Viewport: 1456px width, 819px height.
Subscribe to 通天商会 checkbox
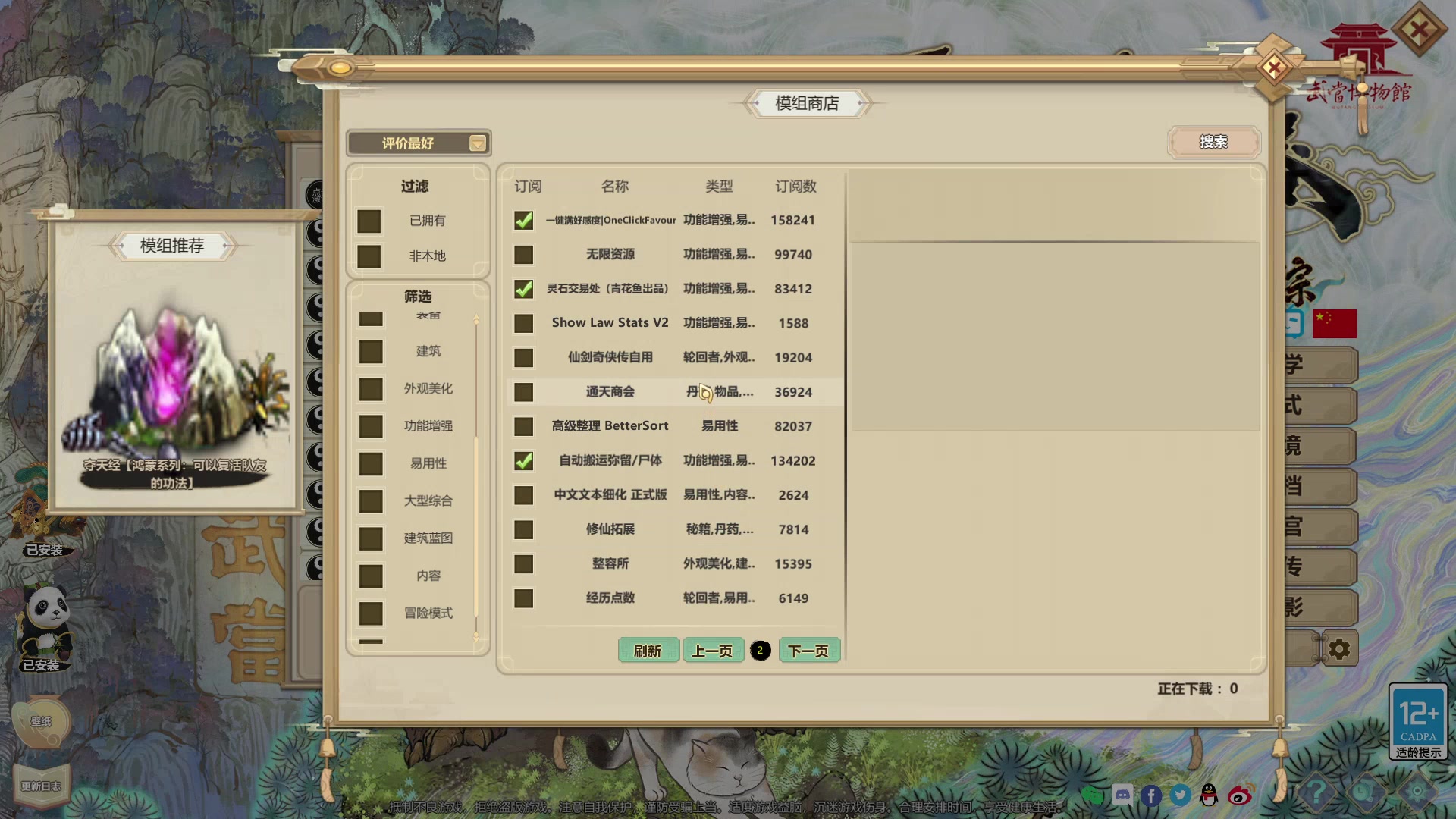[x=523, y=392]
